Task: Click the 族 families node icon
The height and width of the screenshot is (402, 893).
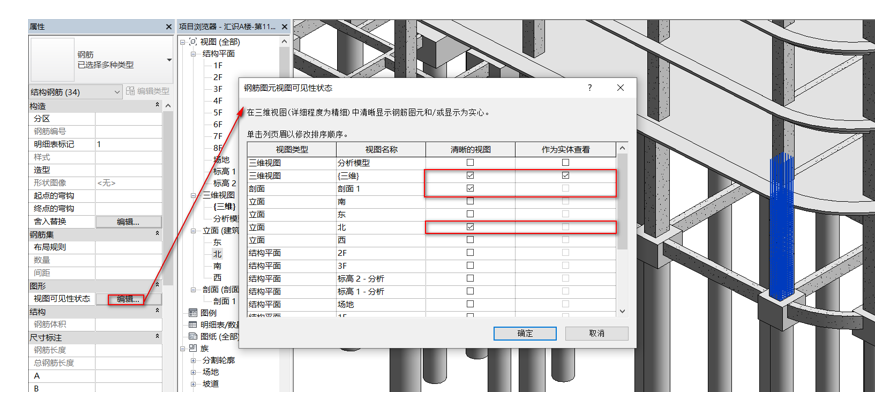Action: (194, 349)
